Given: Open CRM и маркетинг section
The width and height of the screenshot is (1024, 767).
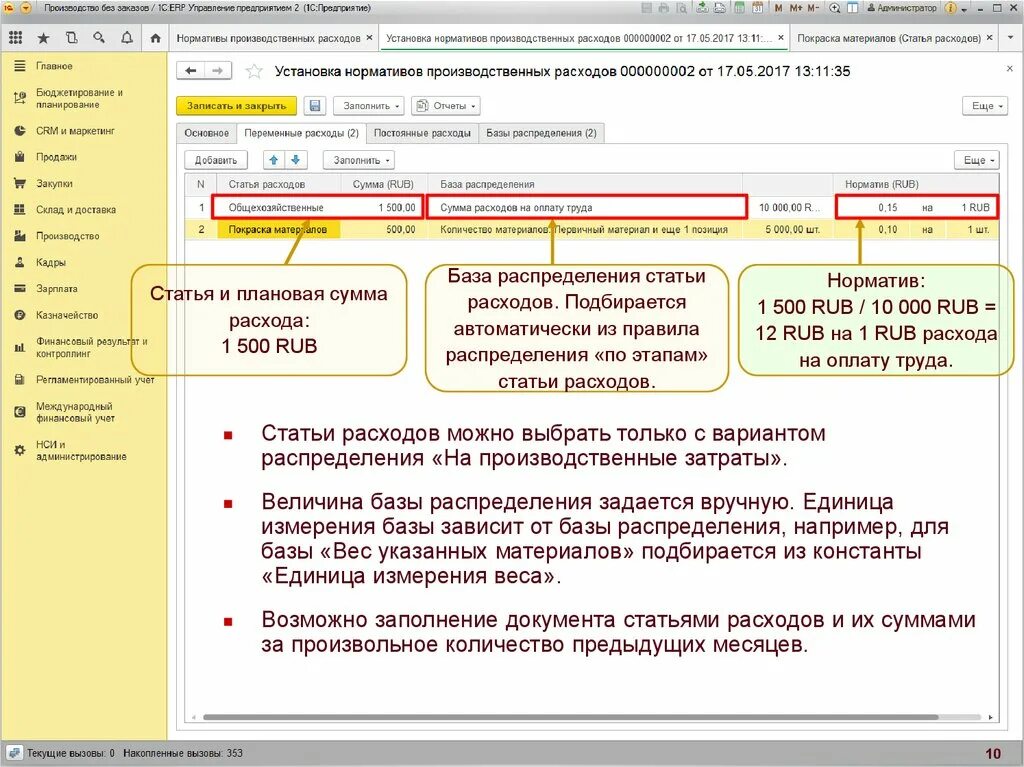Looking at the screenshot, I should pos(75,131).
